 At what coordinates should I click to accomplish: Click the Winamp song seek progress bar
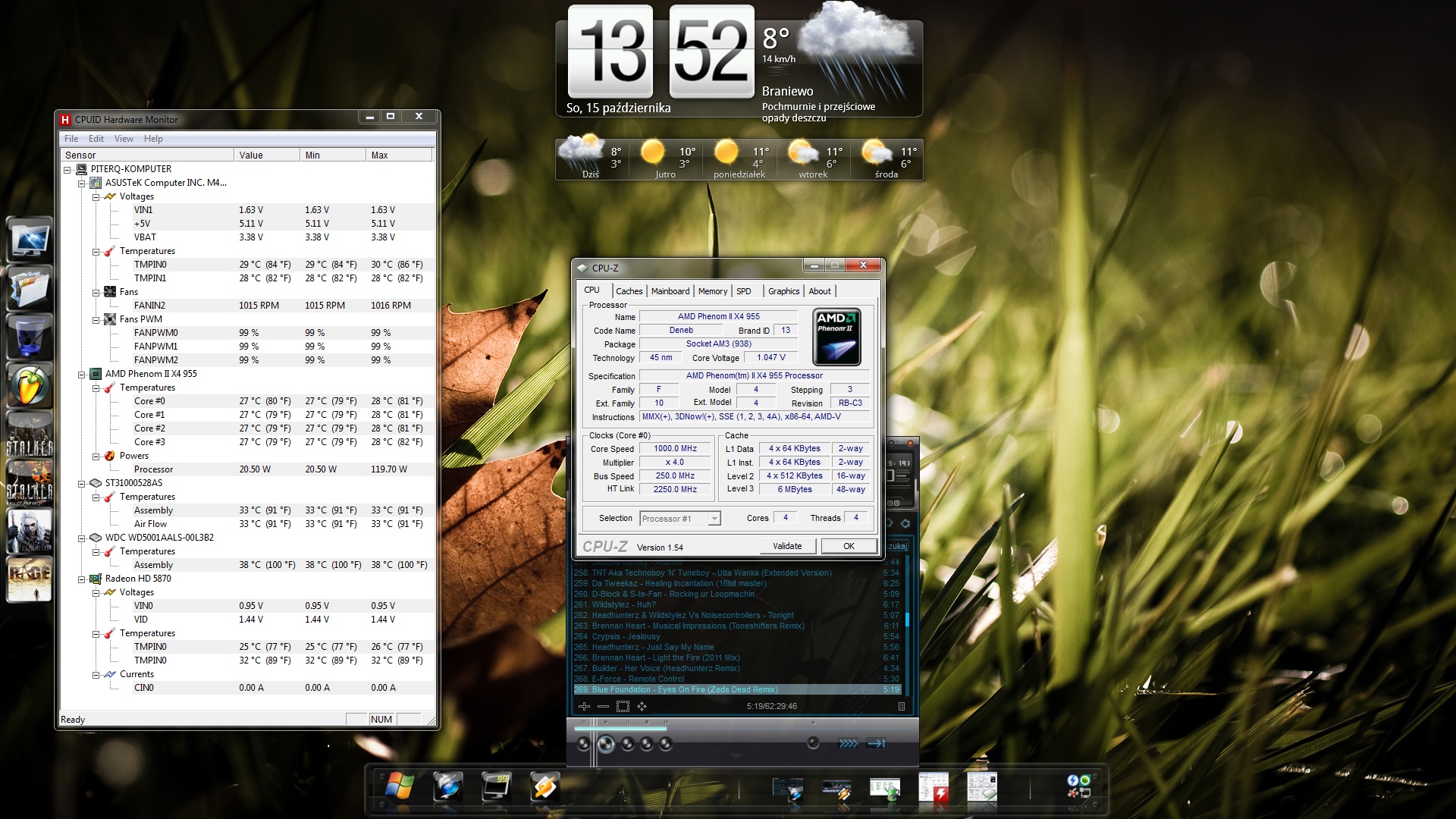click(743, 729)
